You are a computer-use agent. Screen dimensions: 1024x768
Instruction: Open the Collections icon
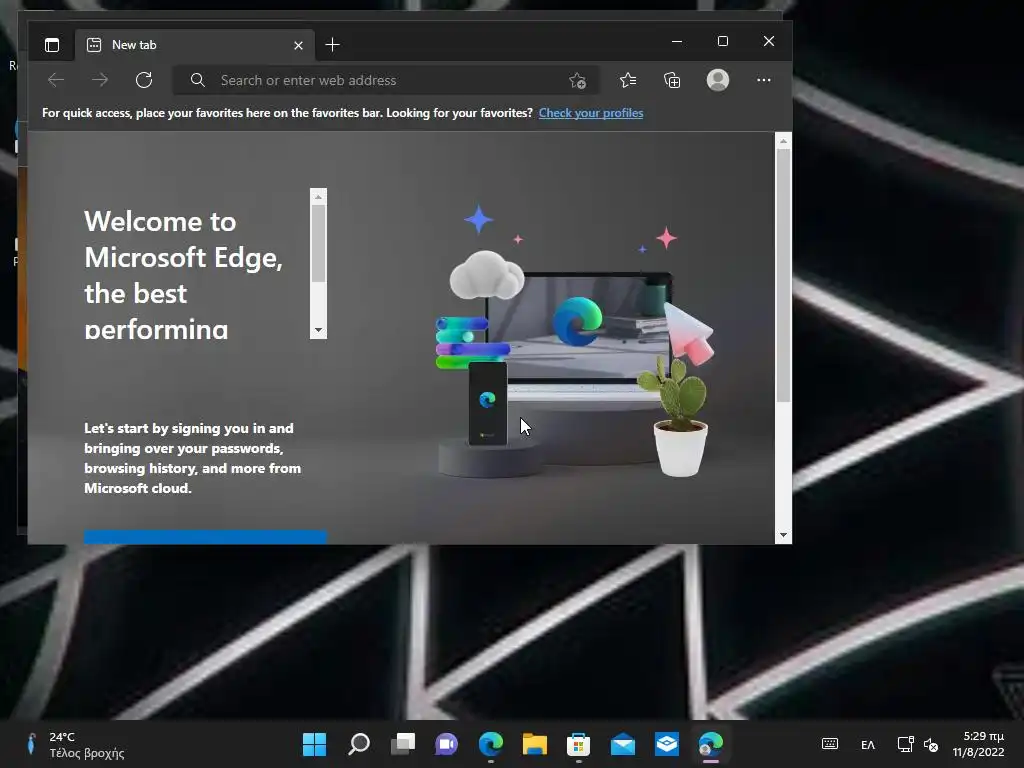tap(672, 80)
